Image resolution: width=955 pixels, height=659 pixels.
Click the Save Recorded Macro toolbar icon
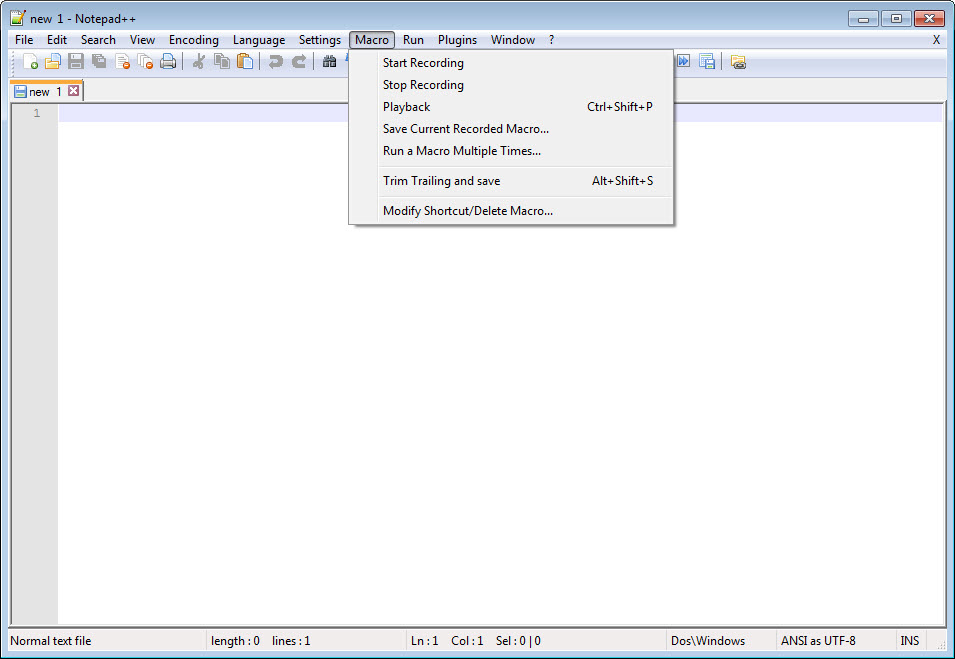coord(707,62)
